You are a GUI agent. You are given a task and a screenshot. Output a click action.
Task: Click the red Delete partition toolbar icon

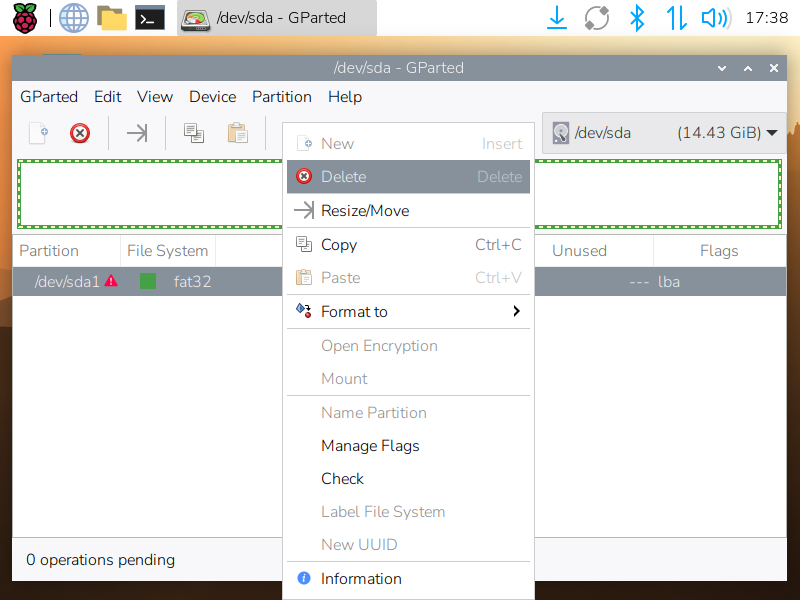pyautogui.click(x=80, y=133)
